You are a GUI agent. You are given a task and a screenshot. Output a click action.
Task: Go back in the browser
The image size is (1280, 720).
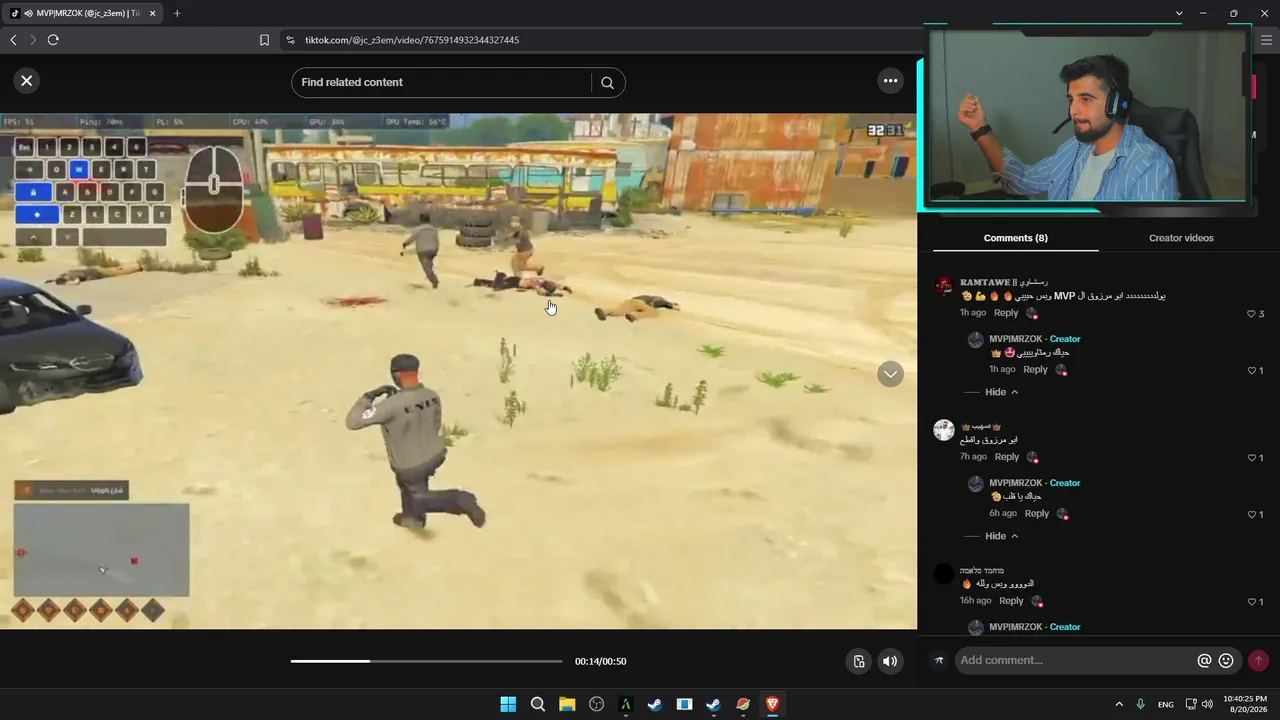(x=13, y=40)
